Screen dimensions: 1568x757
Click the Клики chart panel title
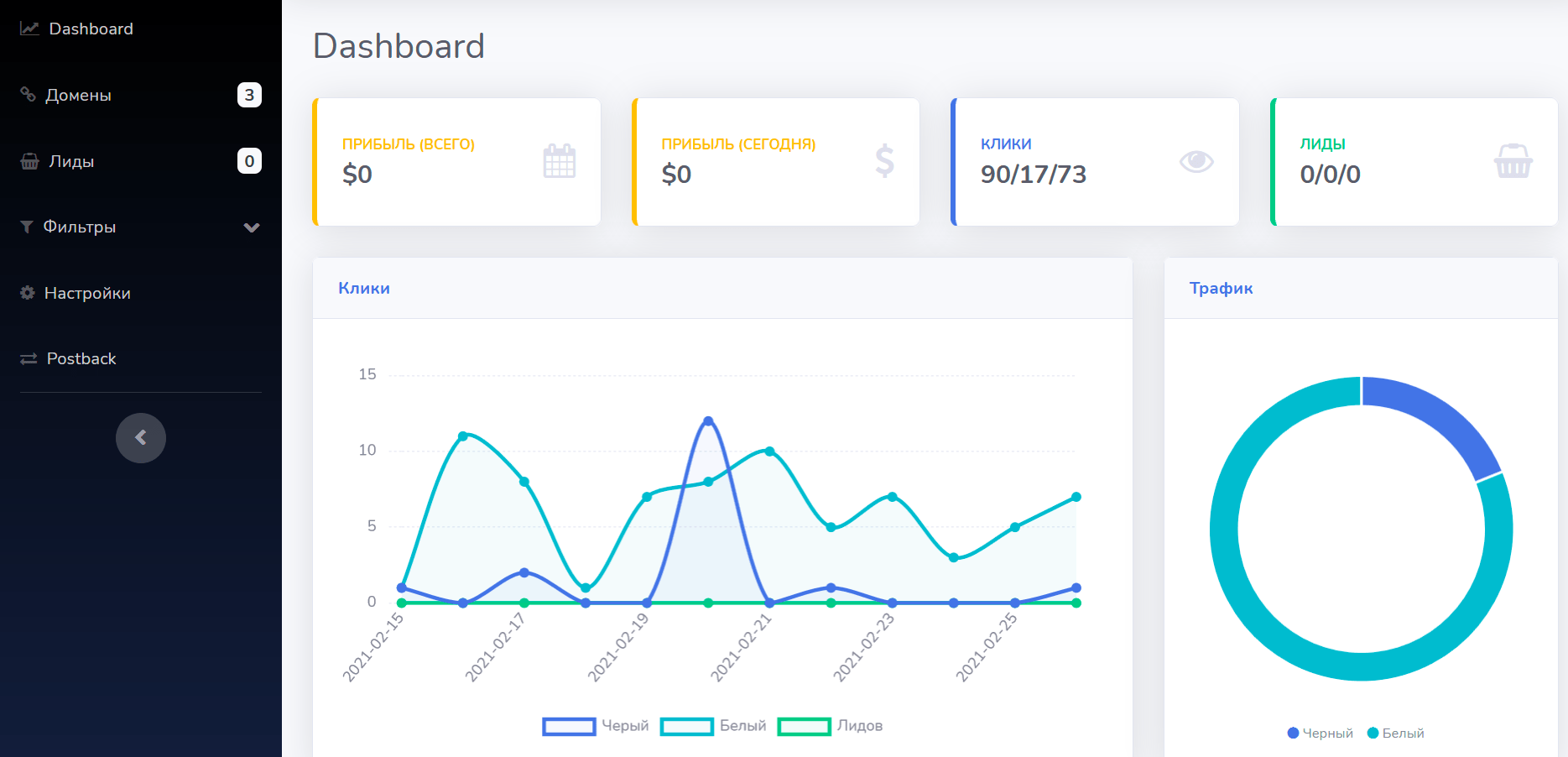(364, 288)
